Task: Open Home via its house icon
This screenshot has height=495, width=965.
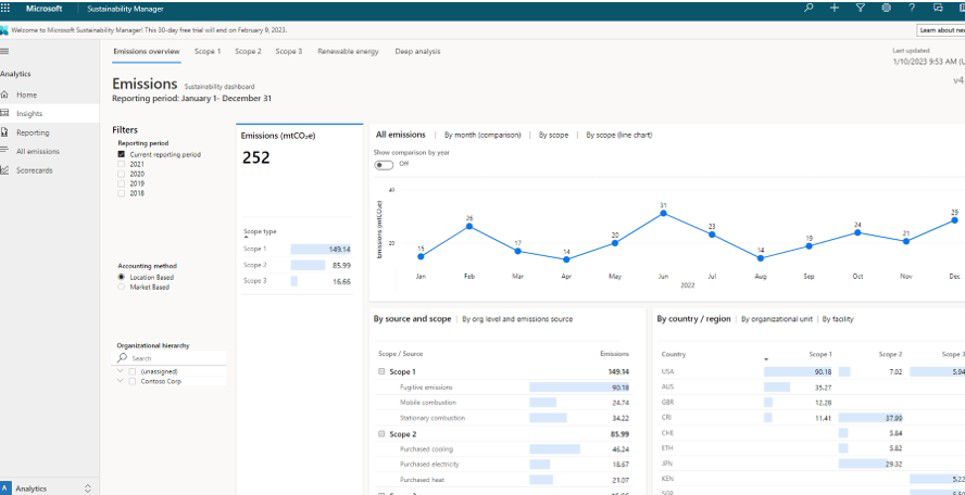Action: 5,95
